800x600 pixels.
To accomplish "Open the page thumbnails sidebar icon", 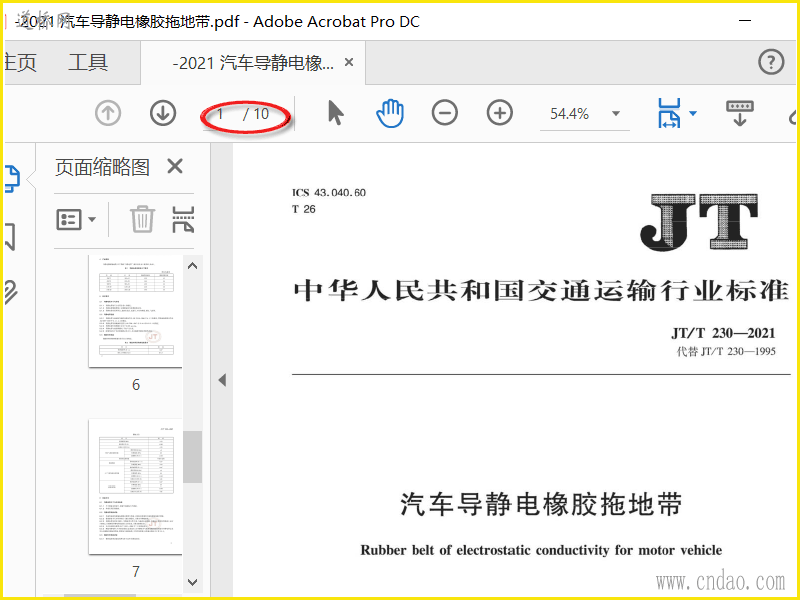I will (12, 180).
